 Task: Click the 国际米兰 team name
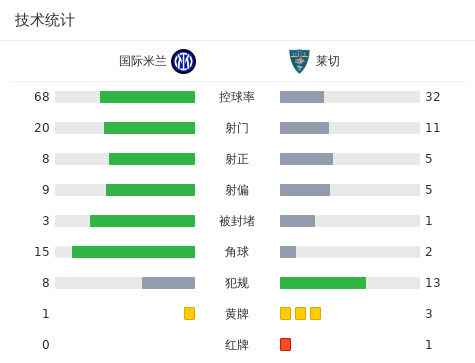tap(143, 61)
